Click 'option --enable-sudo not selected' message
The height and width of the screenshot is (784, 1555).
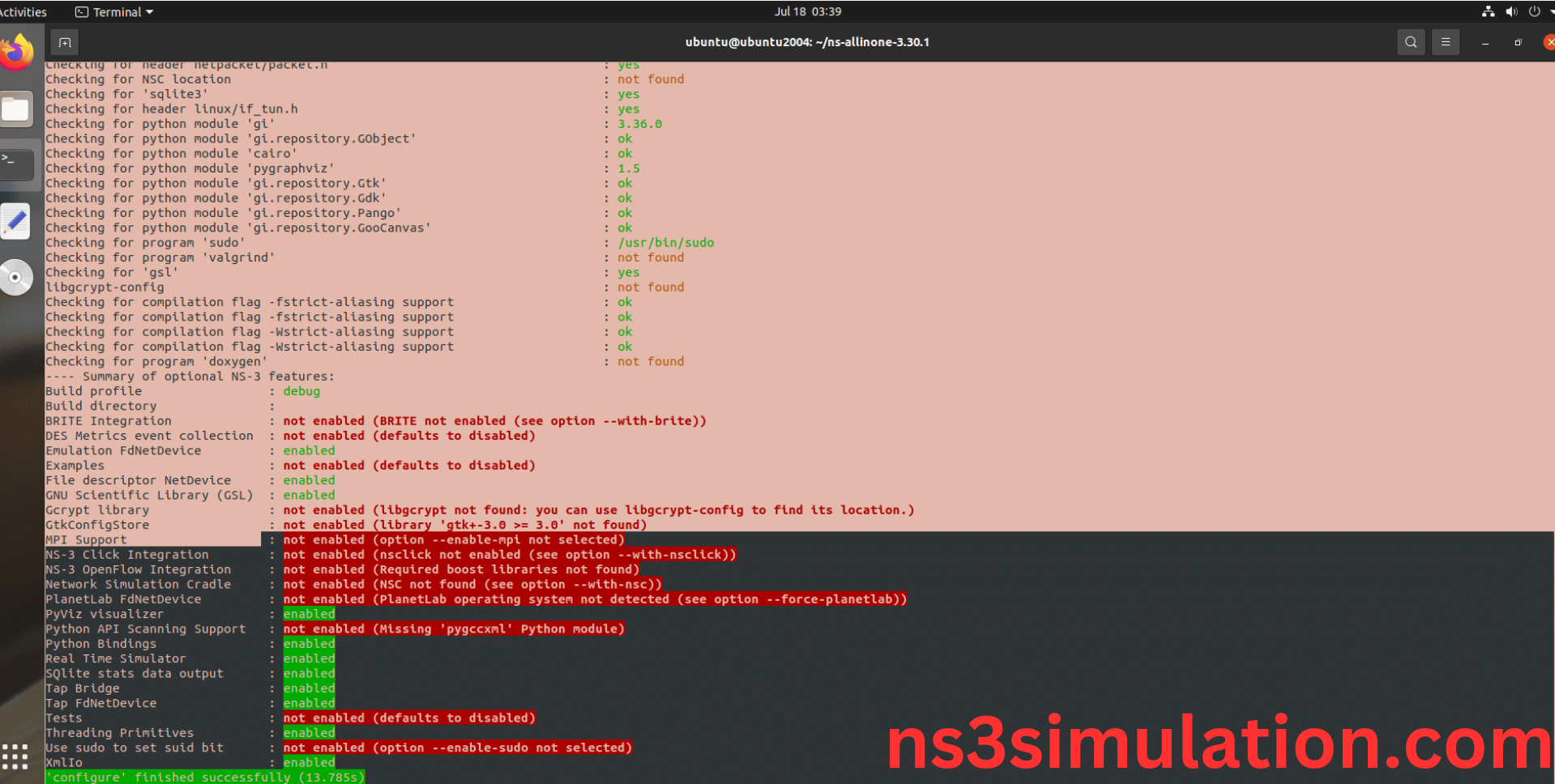point(502,748)
